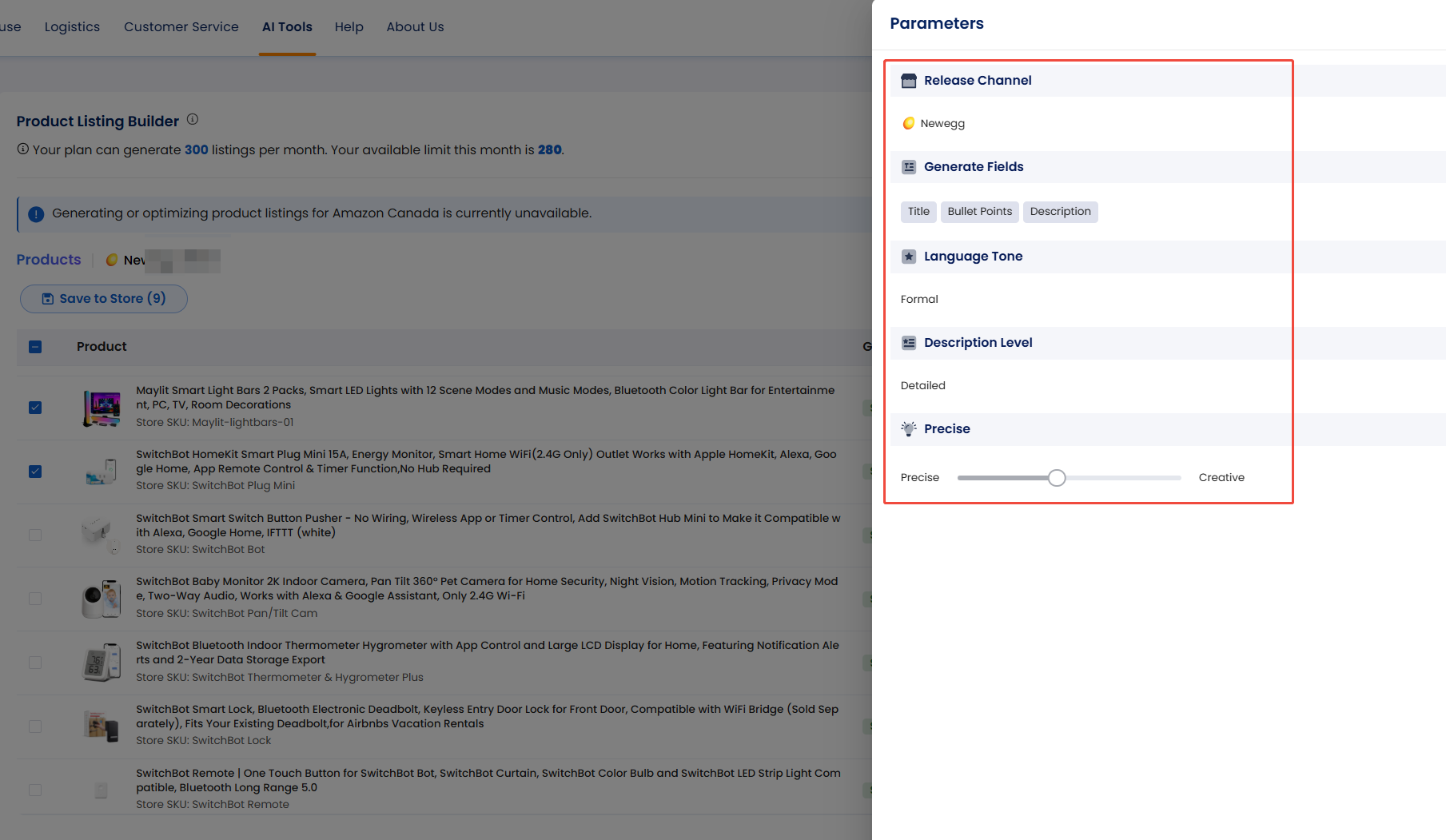Click the Description field tag
Viewport: 1446px width, 840px height.
(1061, 212)
